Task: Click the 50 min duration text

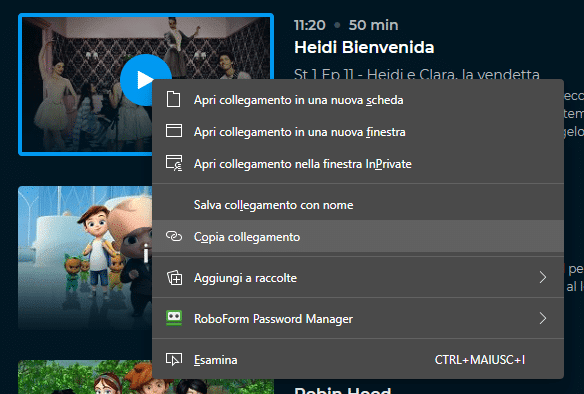Action: [x=373, y=25]
